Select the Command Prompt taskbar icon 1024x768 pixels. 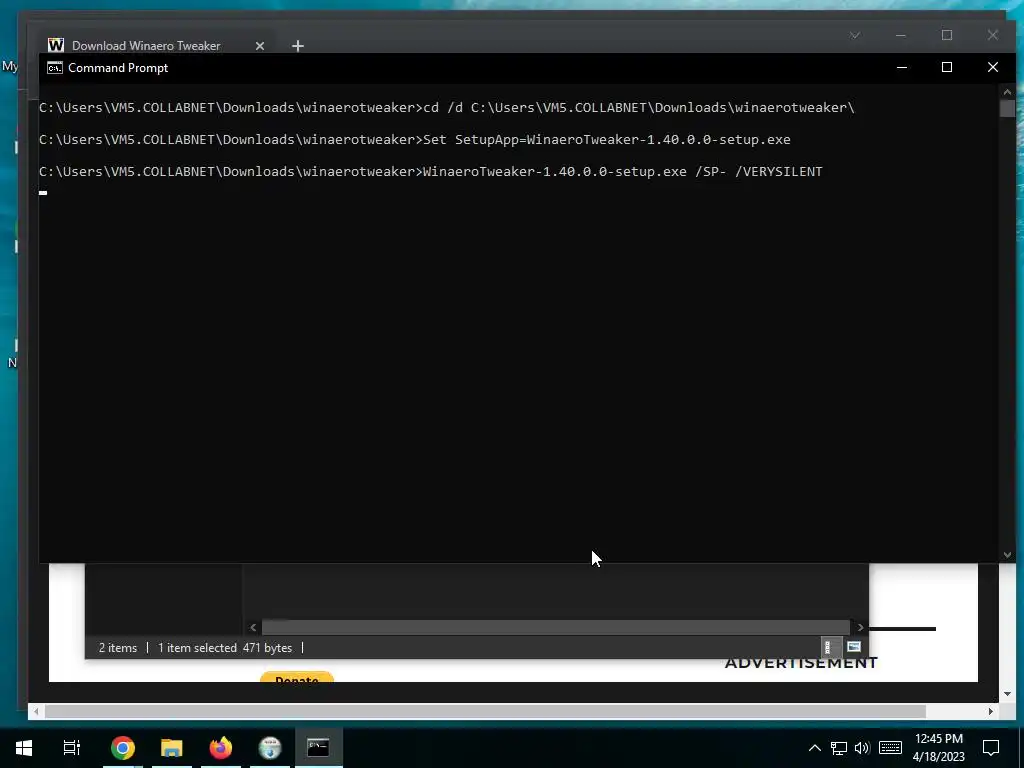tap(318, 748)
